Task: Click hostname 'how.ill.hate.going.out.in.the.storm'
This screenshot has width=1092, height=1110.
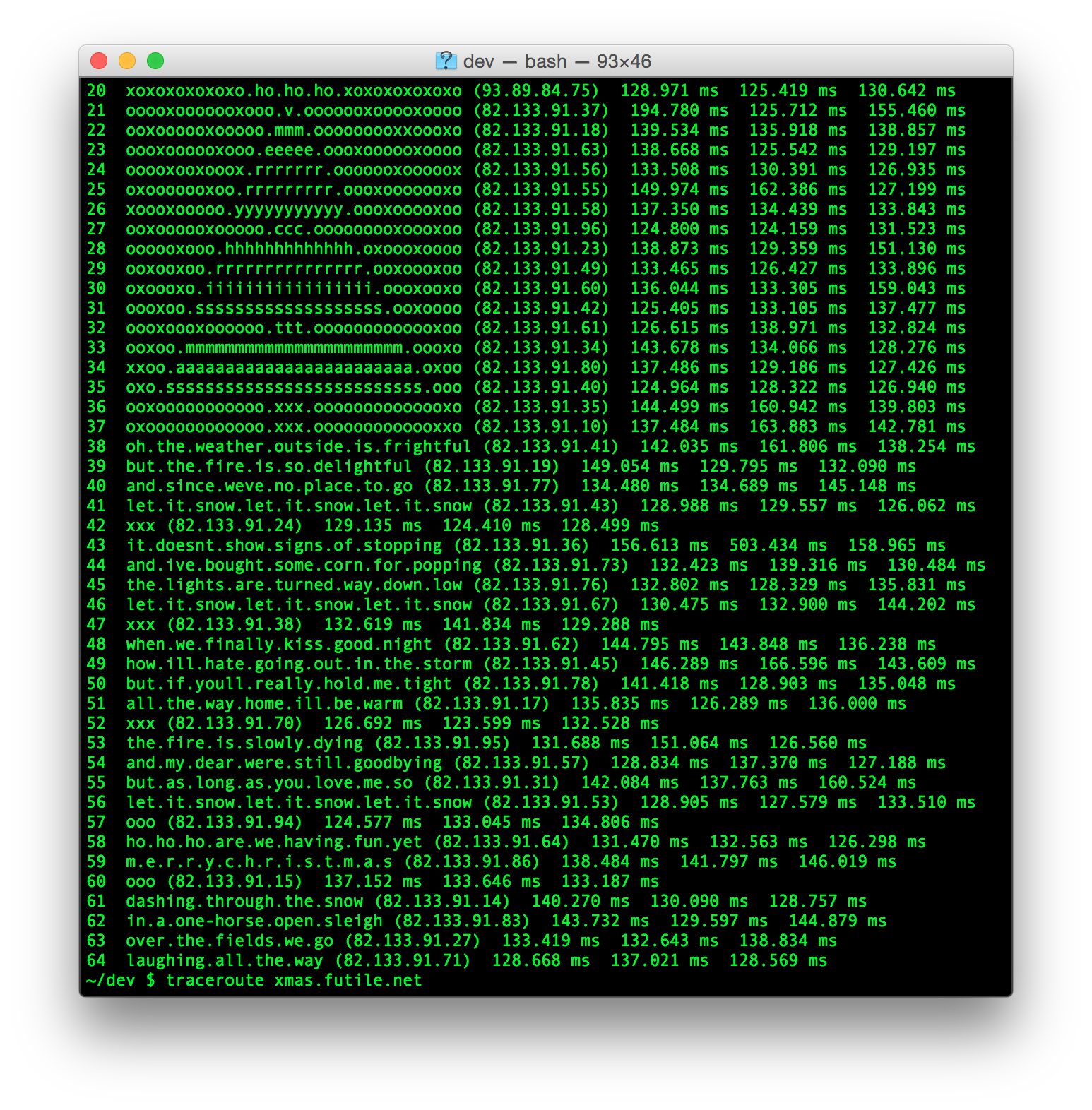Action: 299,664
